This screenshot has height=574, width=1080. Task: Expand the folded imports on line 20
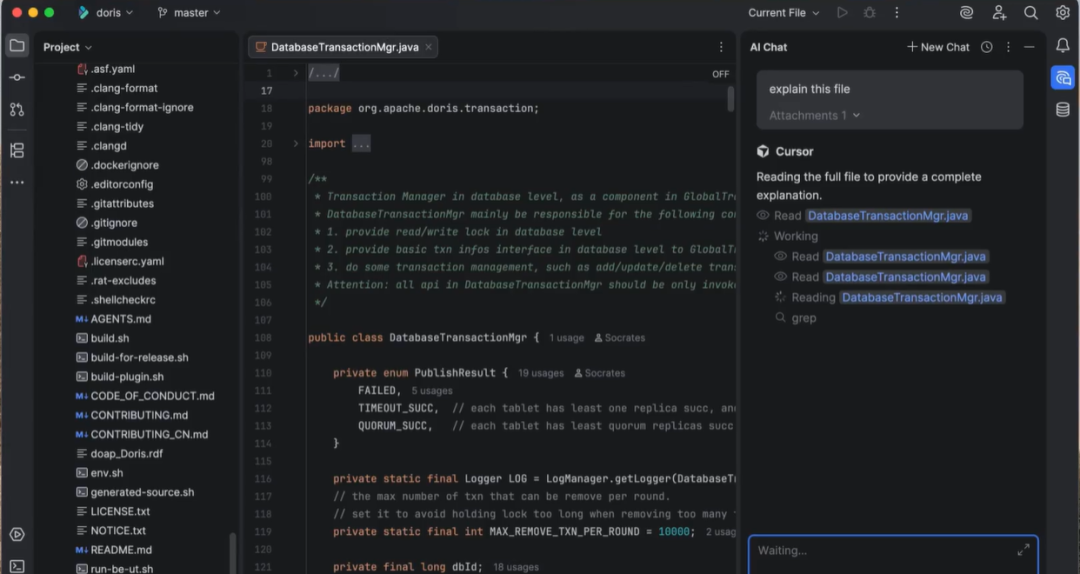coord(295,143)
